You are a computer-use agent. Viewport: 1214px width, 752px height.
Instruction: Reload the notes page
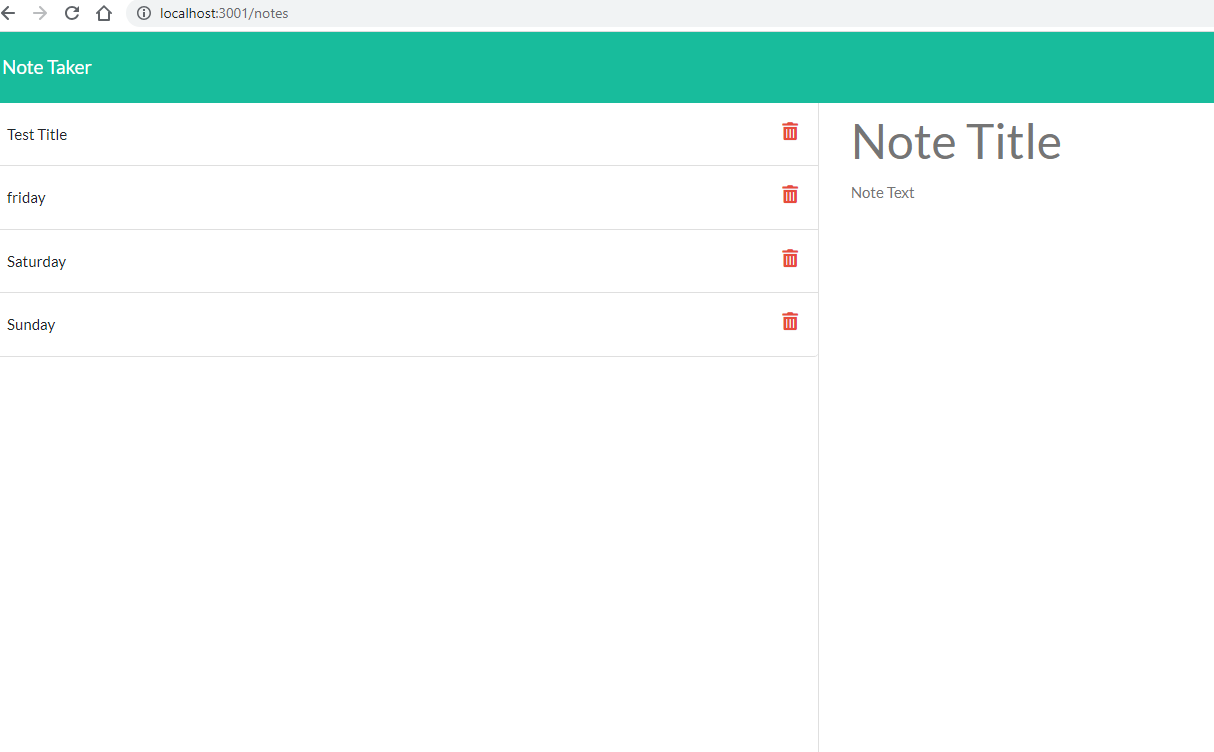(72, 13)
